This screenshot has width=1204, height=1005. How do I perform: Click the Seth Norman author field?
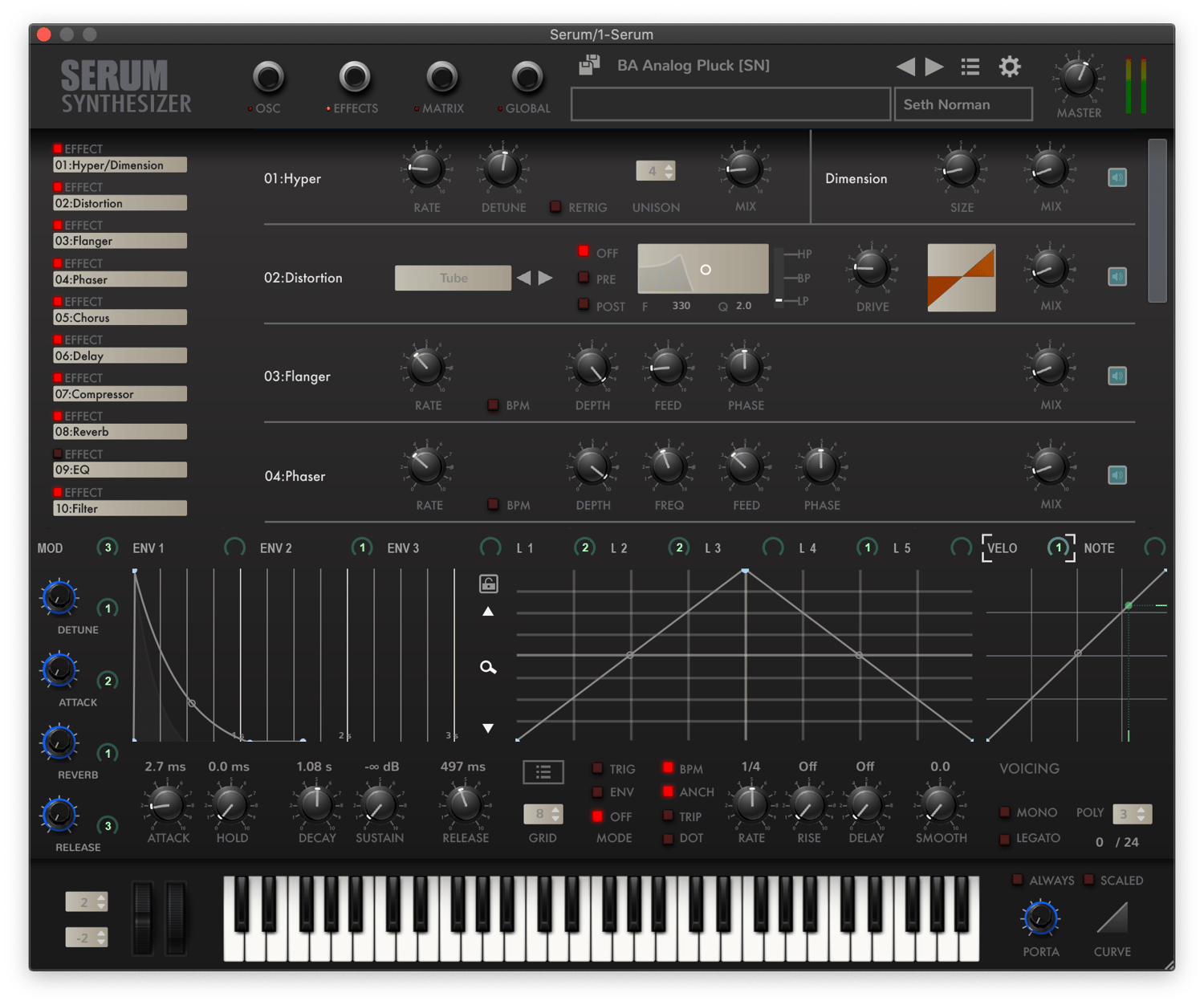(x=963, y=104)
